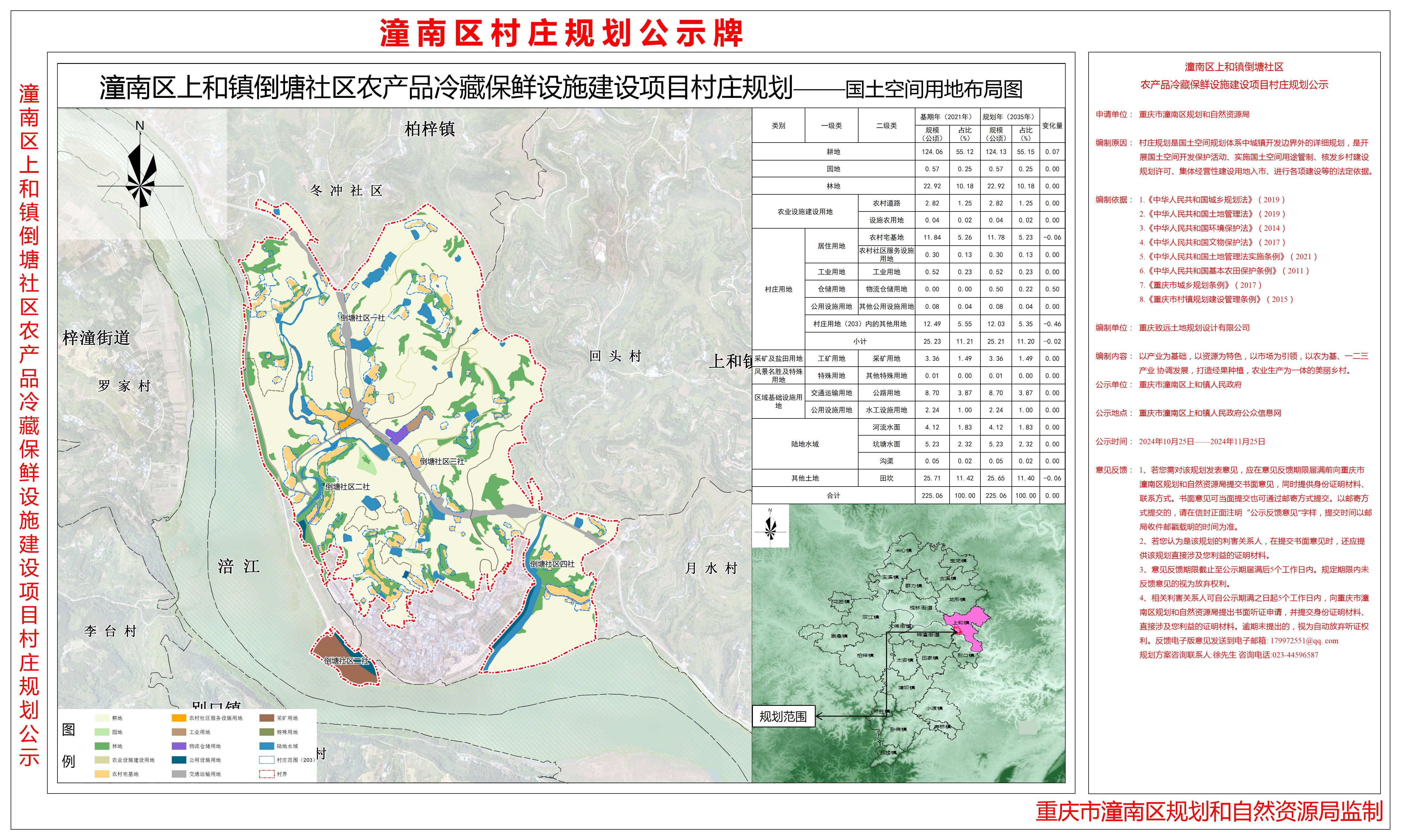
Task: Click the 合计 total row label
Action: point(834,496)
